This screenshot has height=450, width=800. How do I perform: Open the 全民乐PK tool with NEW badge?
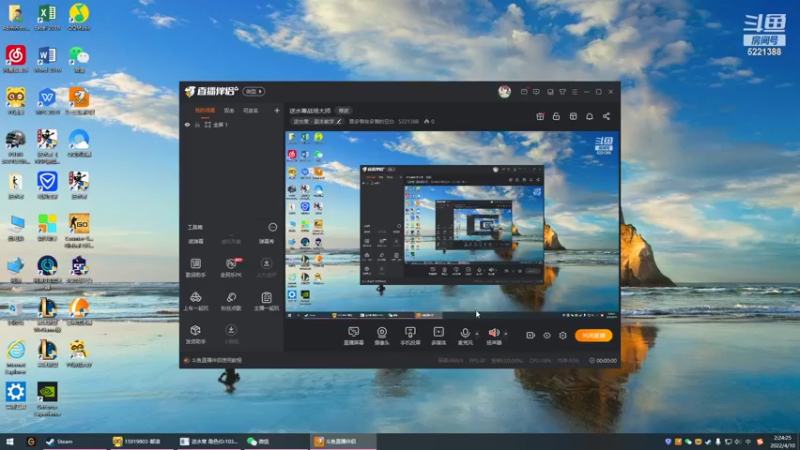(231, 267)
